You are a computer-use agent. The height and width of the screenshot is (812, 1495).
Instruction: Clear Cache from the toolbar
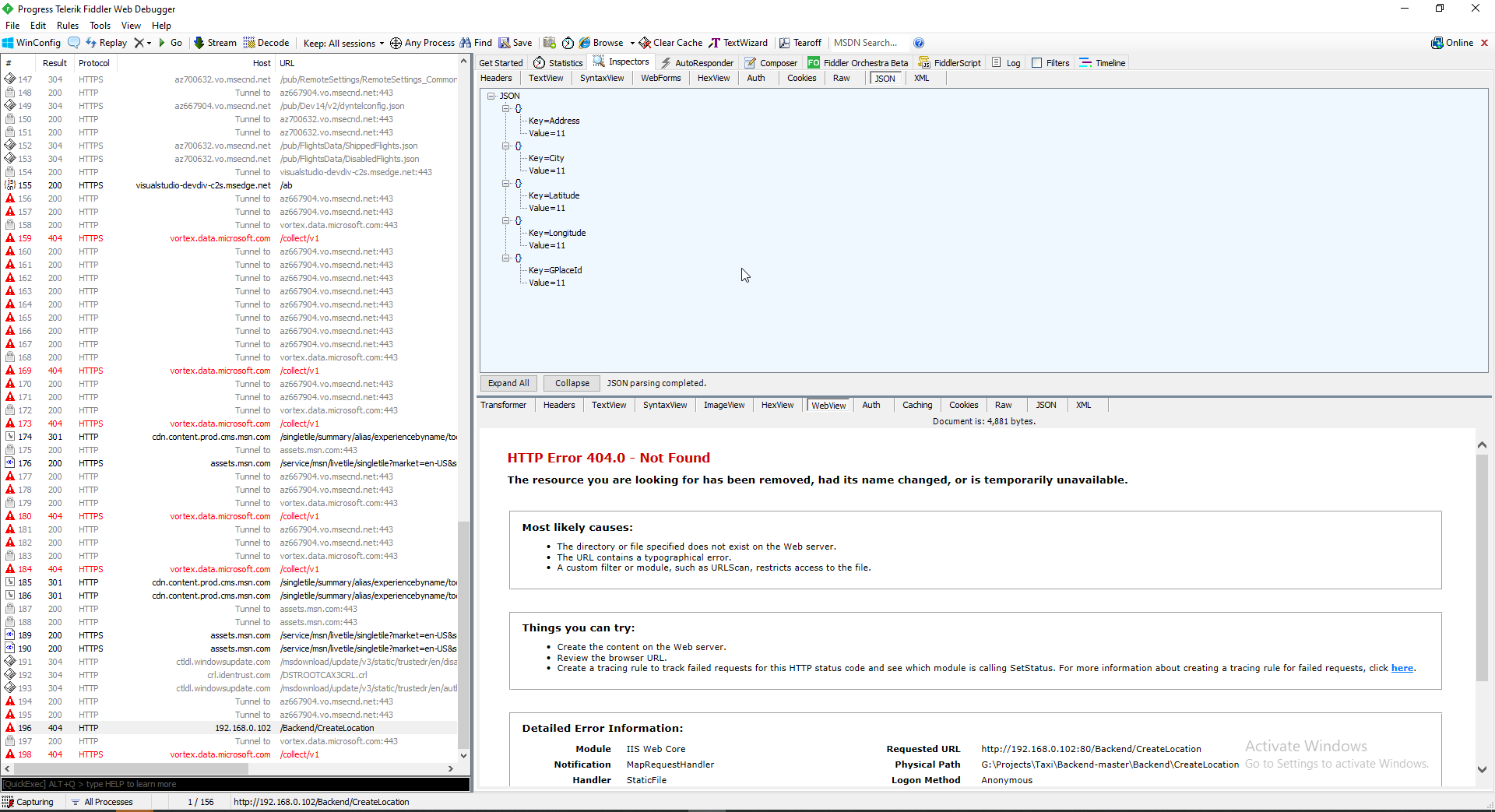click(x=671, y=43)
